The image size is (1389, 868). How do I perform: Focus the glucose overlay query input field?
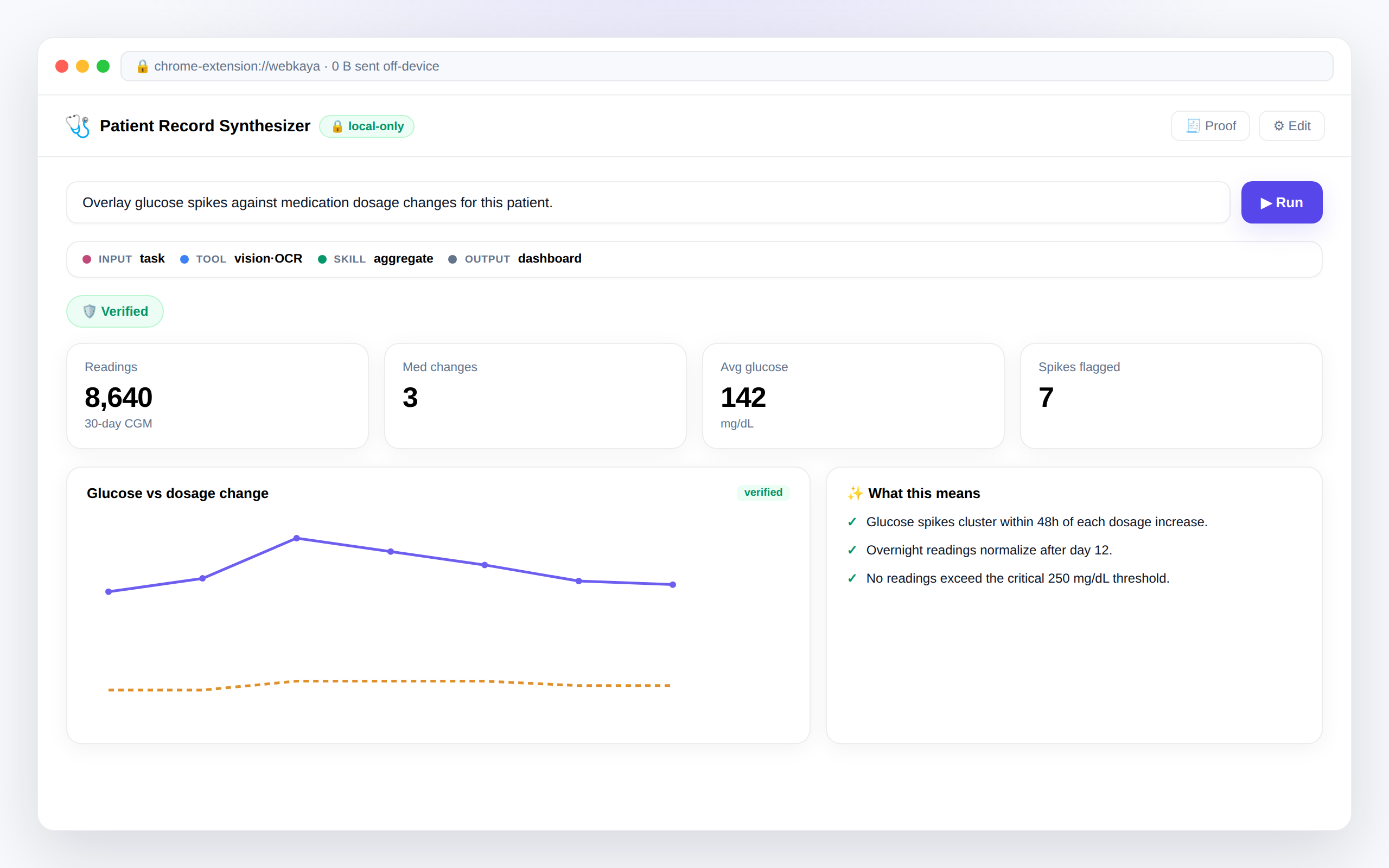pyautogui.click(x=648, y=203)
